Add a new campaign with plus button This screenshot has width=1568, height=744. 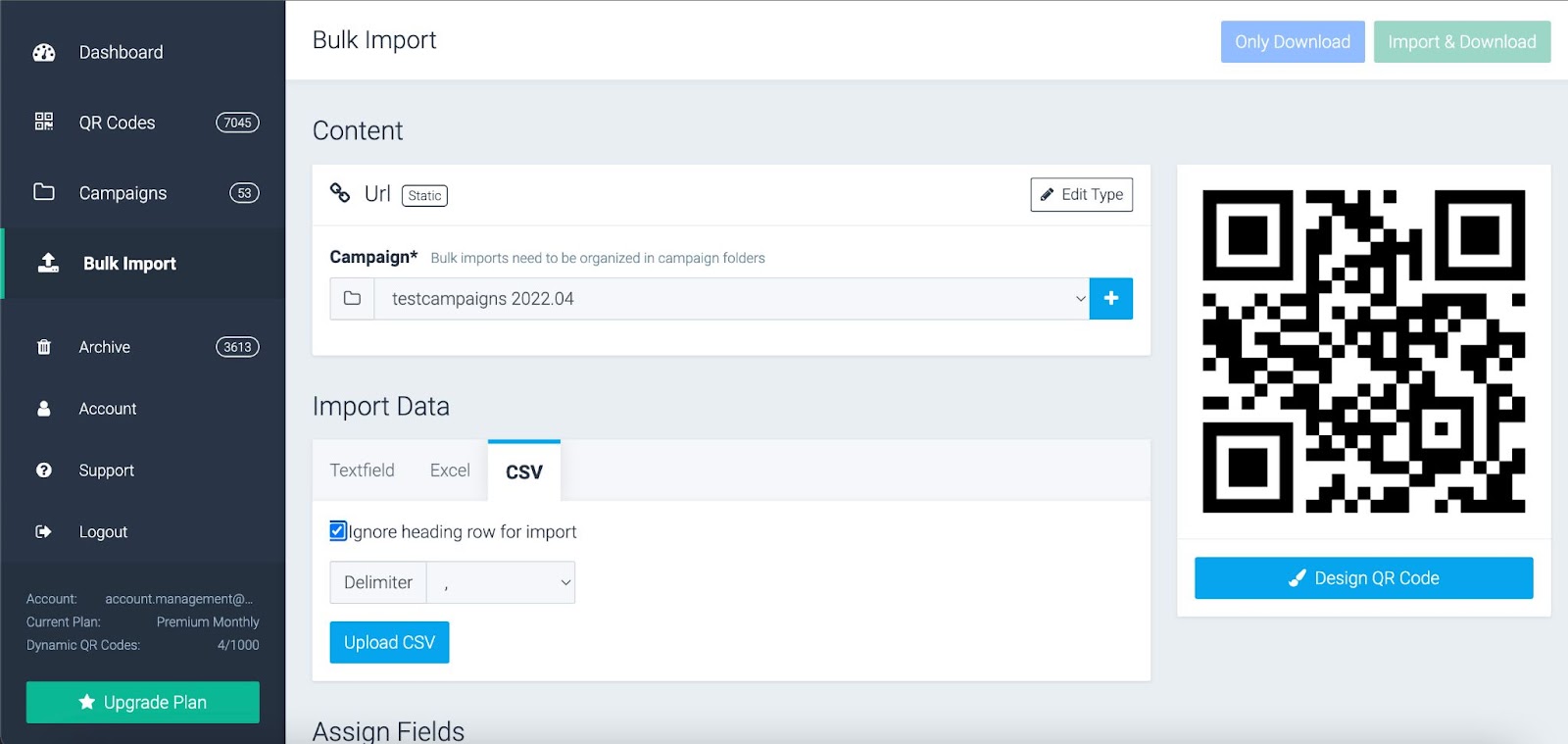[x=1111, y=298]
